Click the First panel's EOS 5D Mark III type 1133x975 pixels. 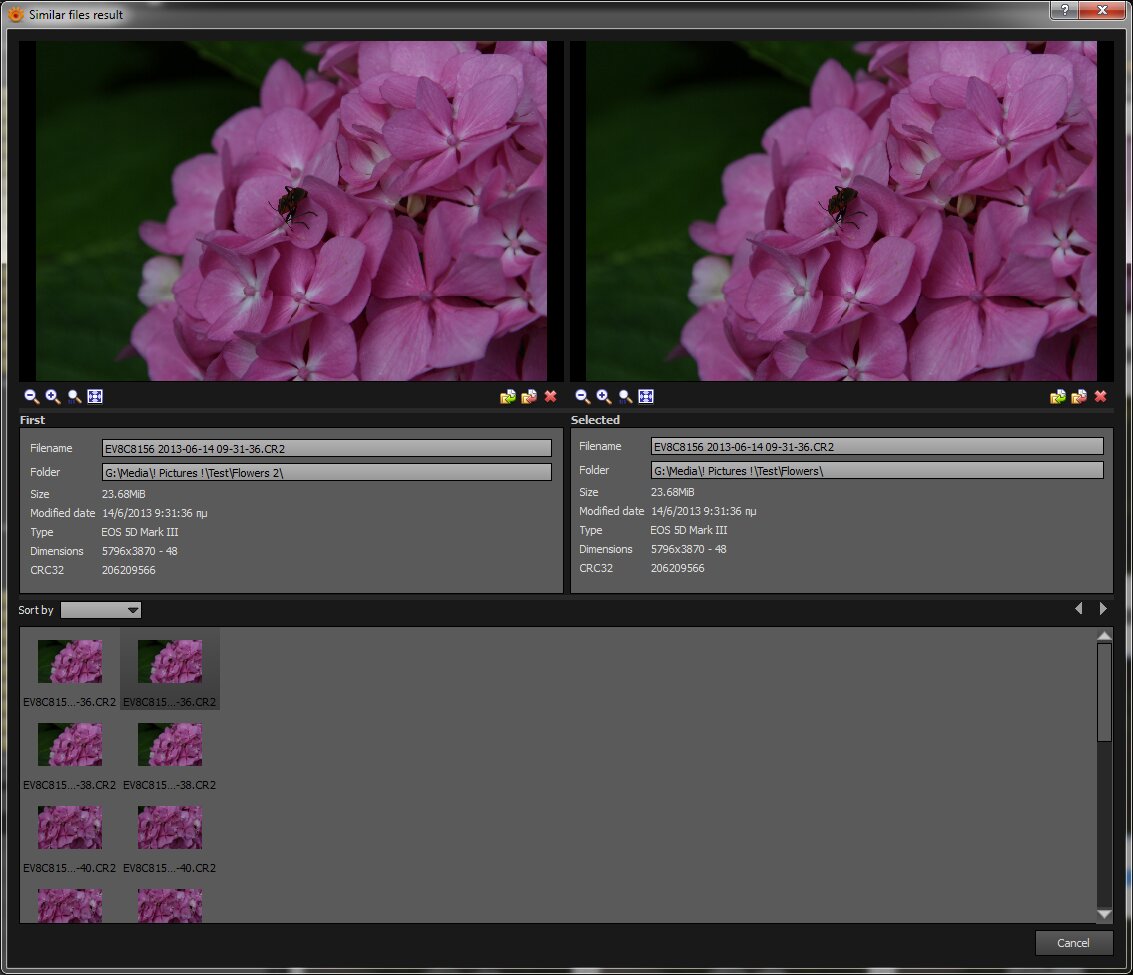point(139,532)
